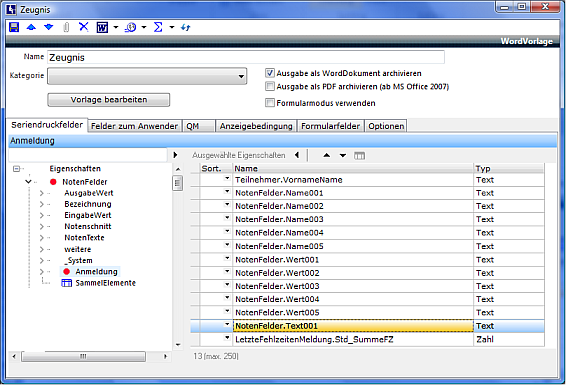The image size is (566, 385).
Task: Switch to the Seriendruckfelder tab
Action: coord(47,125)
